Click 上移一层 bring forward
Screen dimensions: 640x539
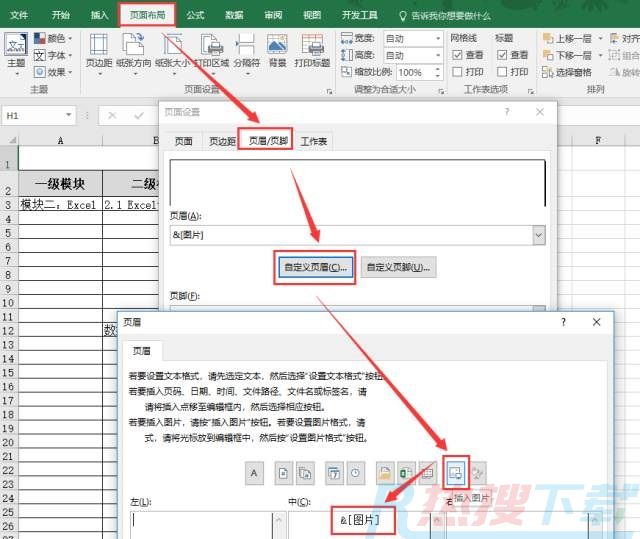point(568,38)
